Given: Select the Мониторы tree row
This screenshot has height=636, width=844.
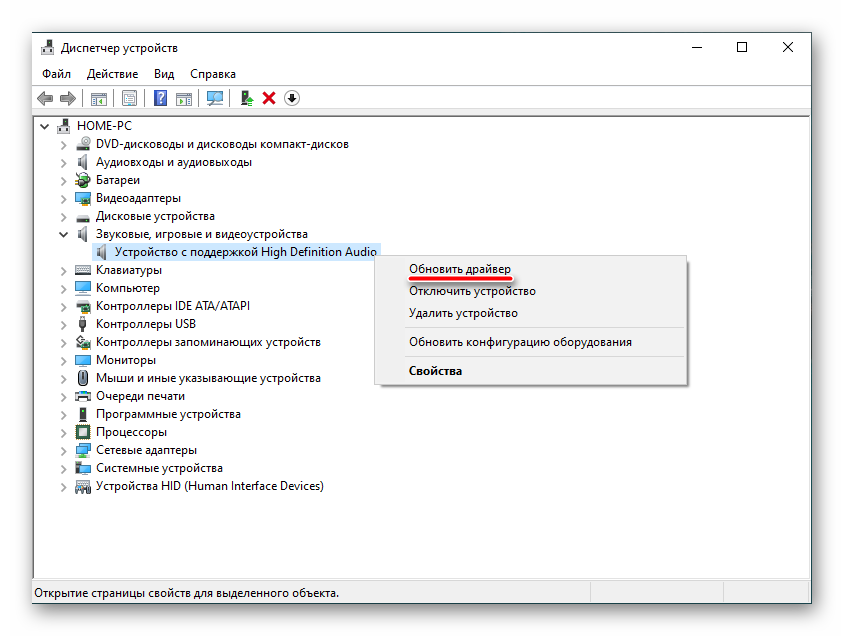Looking at the screenshot, I should (x=125, y=359).
